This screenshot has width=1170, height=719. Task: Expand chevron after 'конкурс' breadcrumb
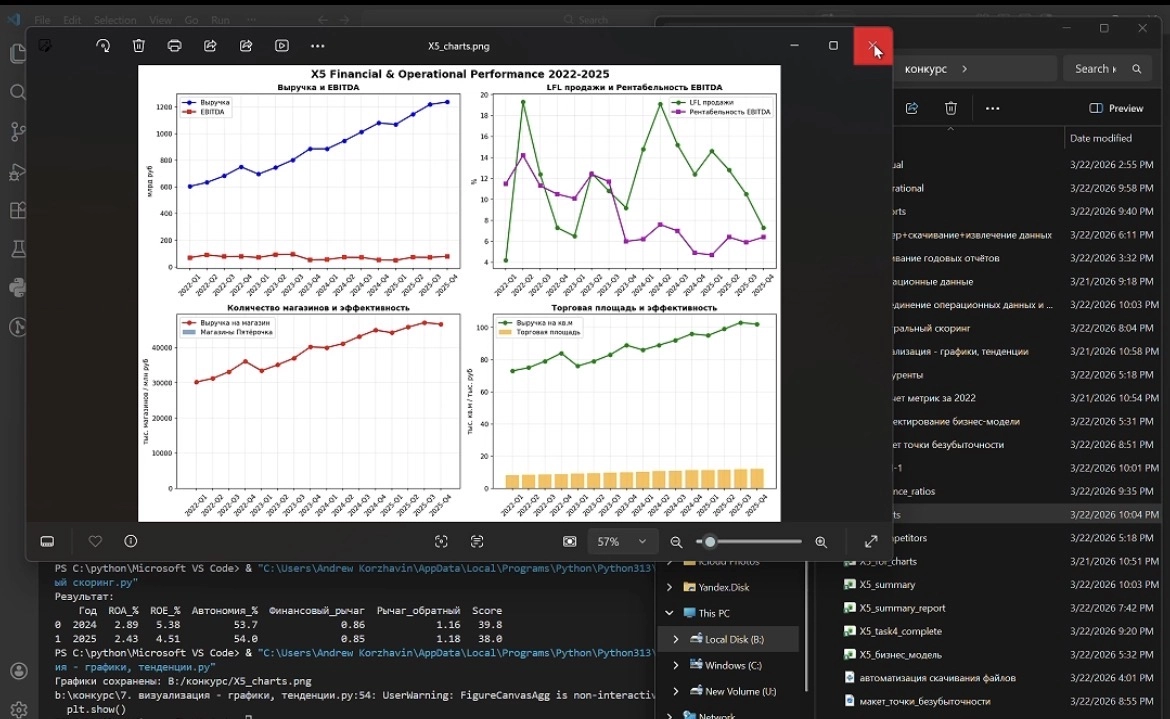(x=965, y=69)
